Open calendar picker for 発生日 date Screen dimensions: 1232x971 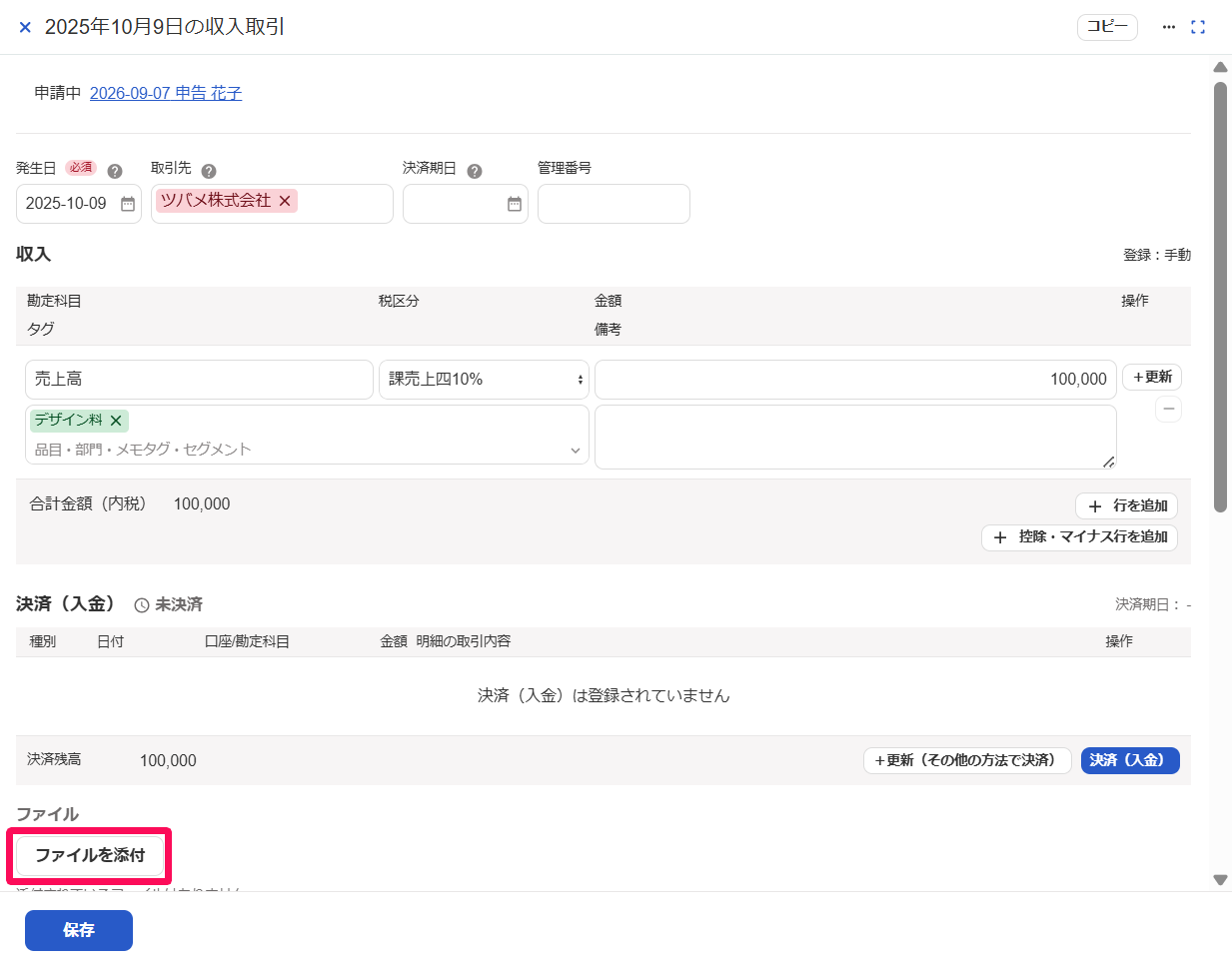click(x=128, y=204)
